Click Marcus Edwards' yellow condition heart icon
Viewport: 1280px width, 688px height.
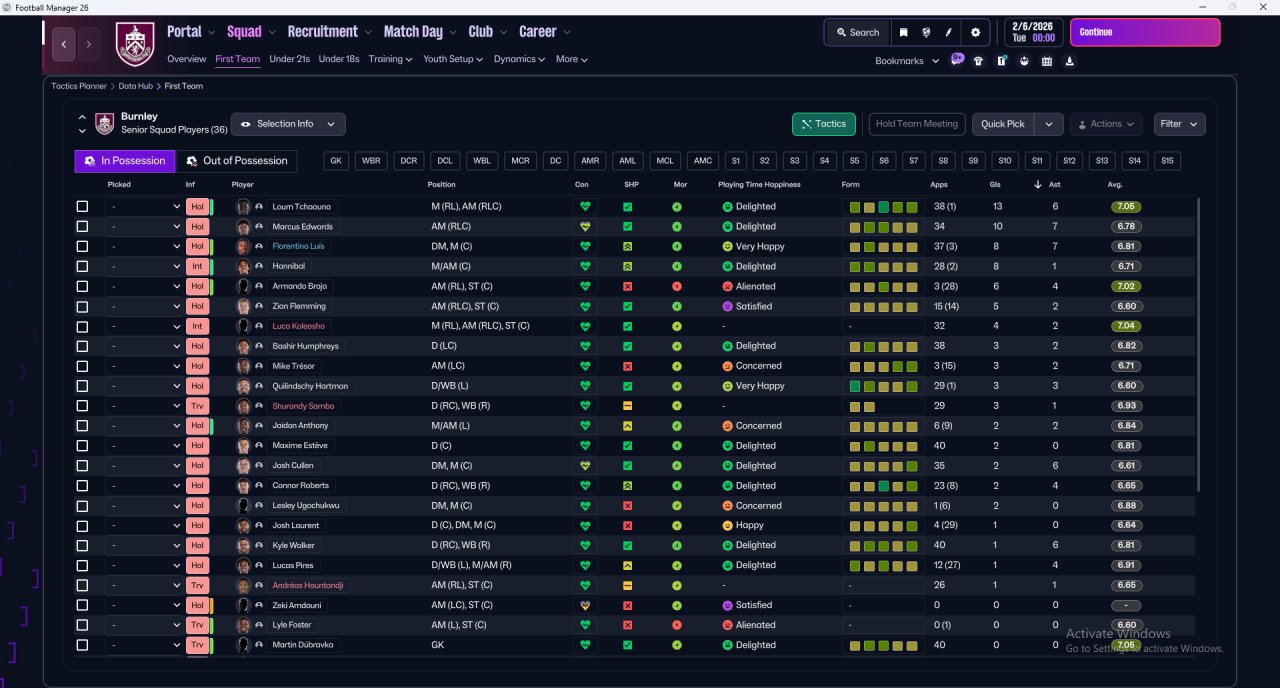(x=585, y=227)
